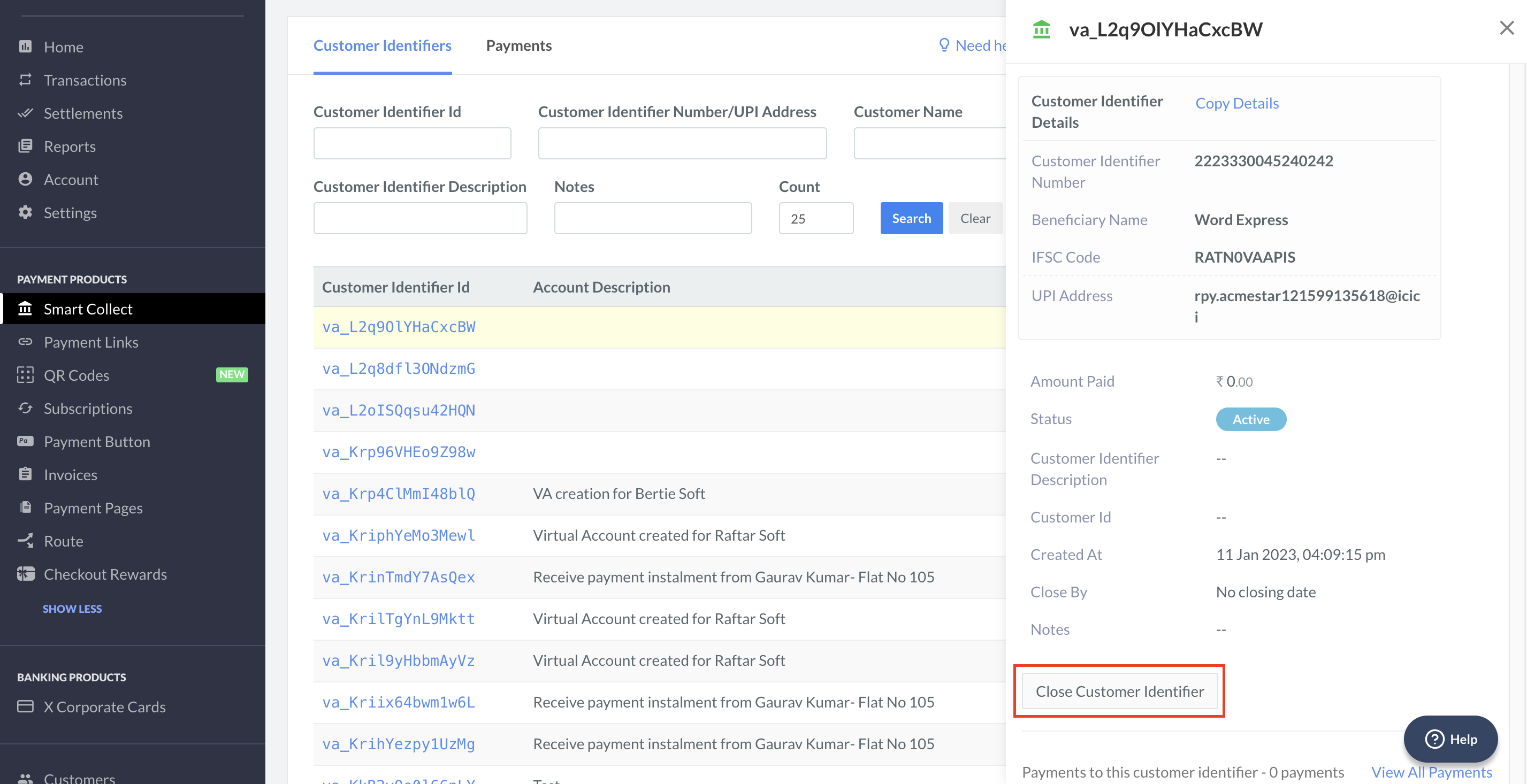Image resolution: width=1527 pixels, height=784 pixels.
Task: Click the QR Codes sidebar icon
Action: pyautogui.click(x=27, y=375)
